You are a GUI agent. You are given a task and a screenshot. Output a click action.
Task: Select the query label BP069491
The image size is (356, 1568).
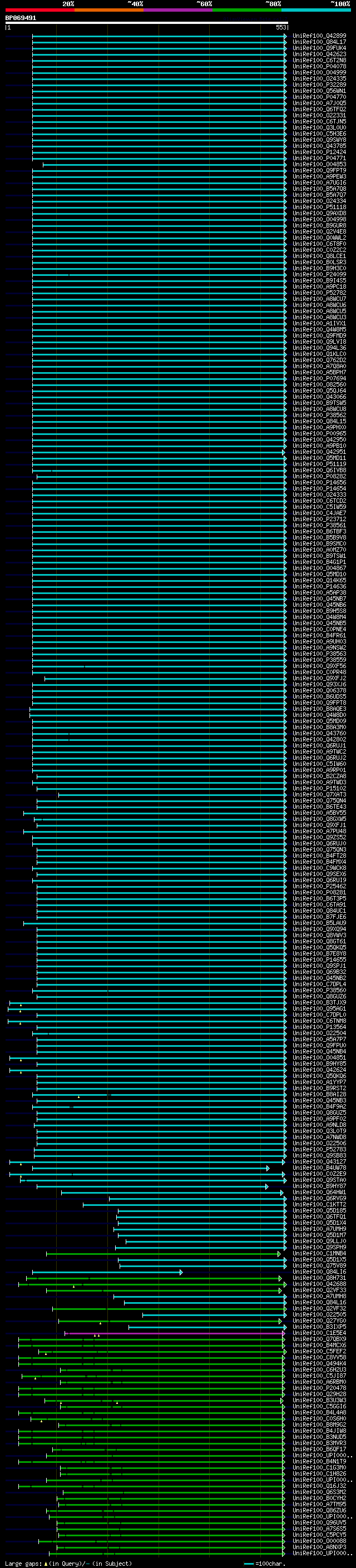(x=21, y=18)
